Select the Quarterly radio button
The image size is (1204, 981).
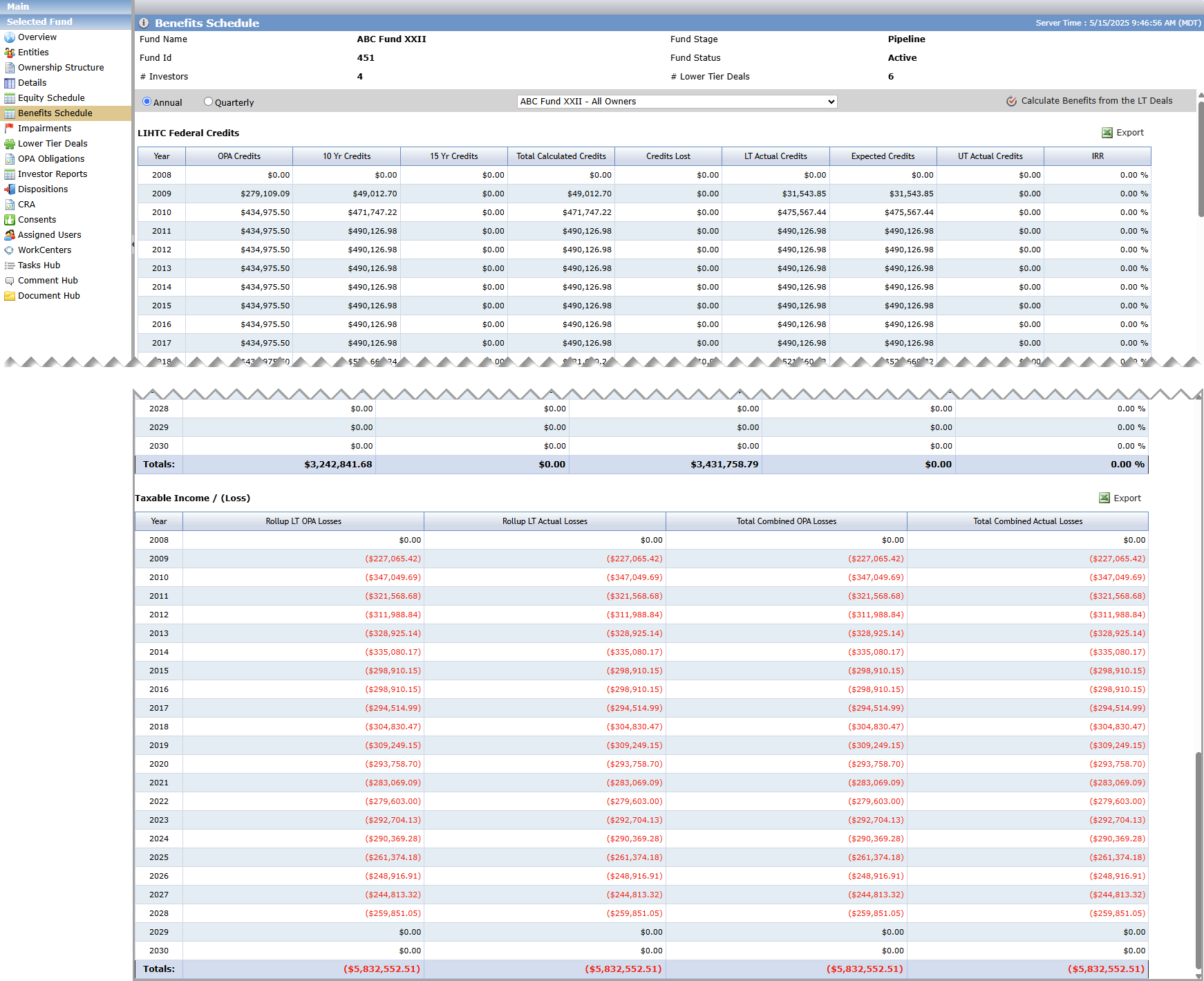(x=208, y=102)
